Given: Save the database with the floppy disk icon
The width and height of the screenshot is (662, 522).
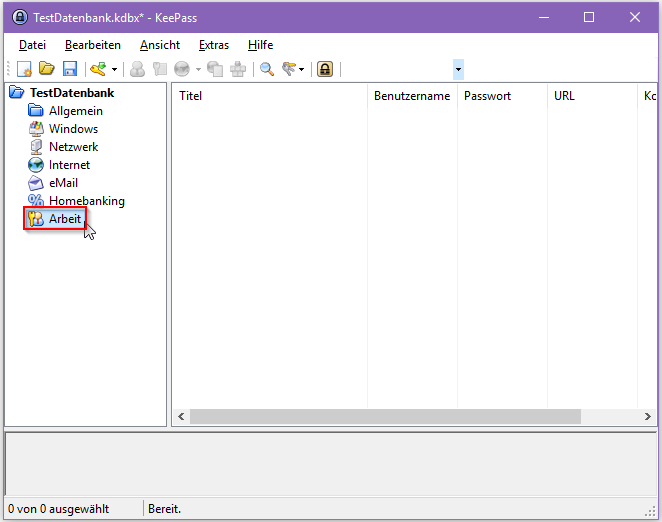Looking at the screenshot, I should pos(70,69).
